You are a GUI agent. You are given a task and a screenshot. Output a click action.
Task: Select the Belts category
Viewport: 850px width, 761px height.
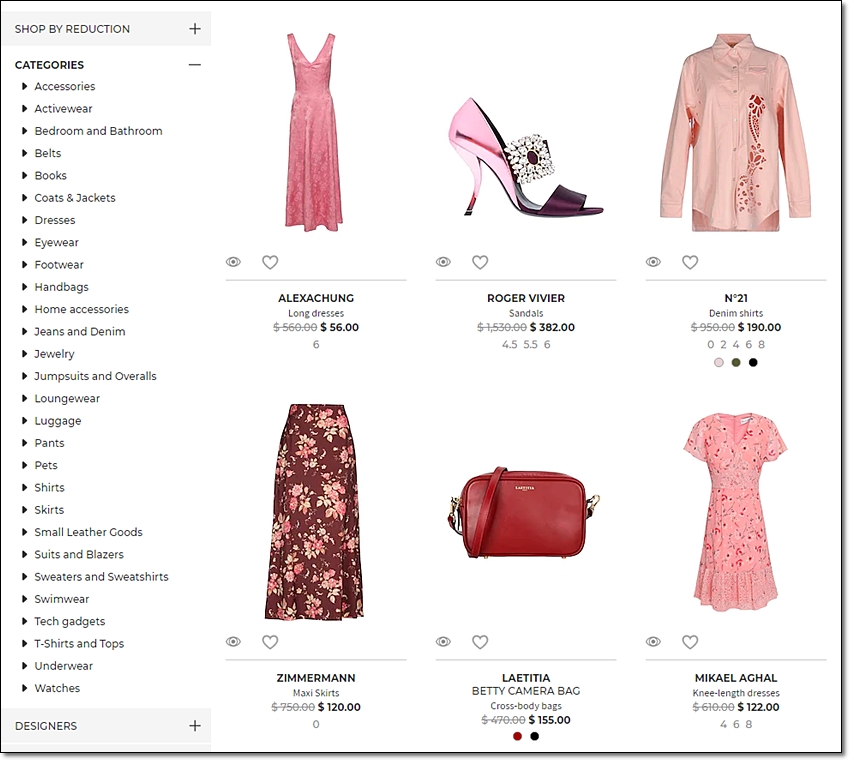48,153
